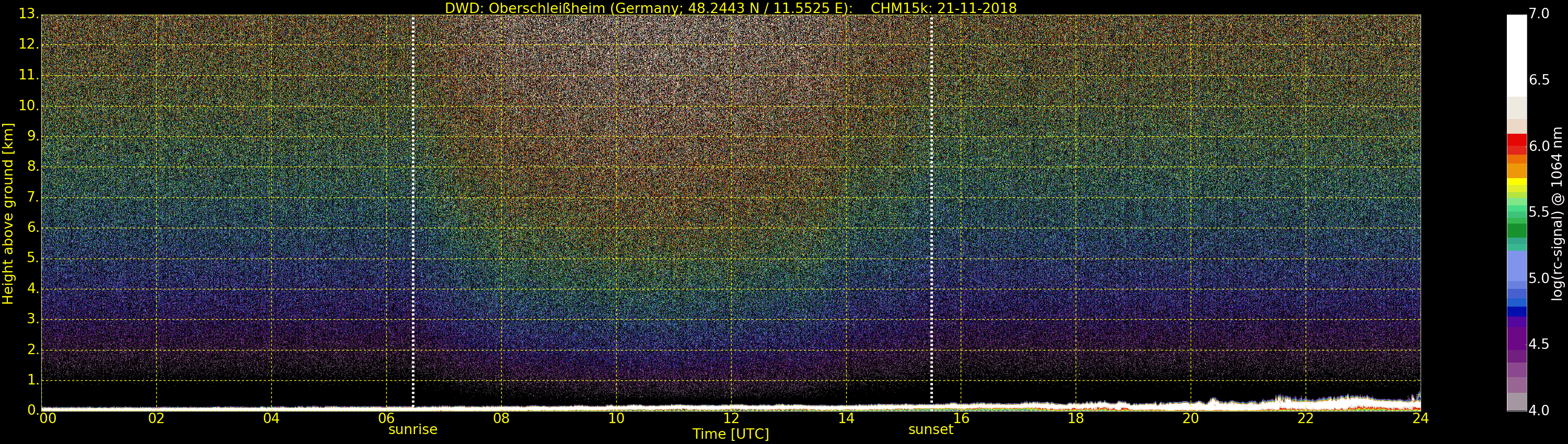
Task: Click the "00" time axis tick label
Action: (48, 418)
